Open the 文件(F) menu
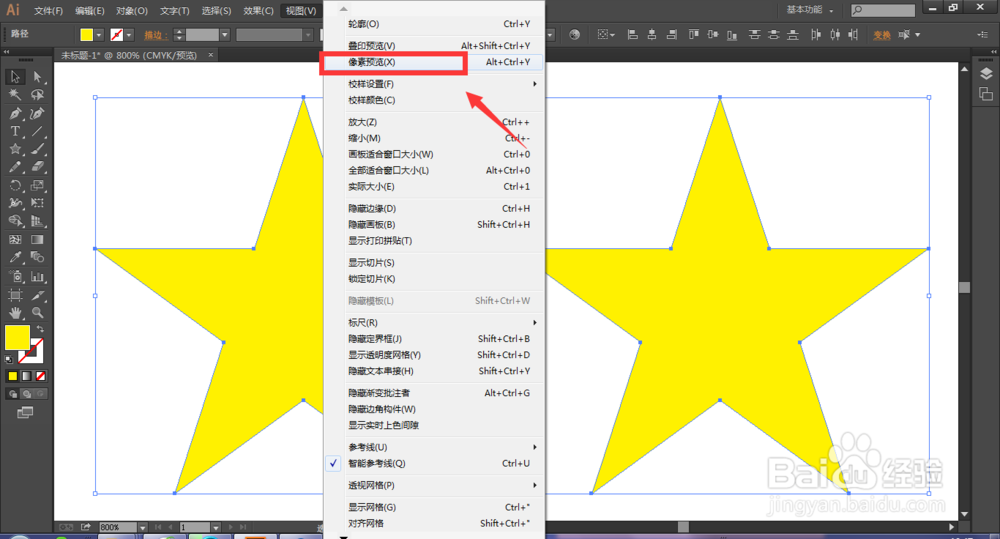Image resolution: width=1000 pixels, height=539 pixels. 48,11
